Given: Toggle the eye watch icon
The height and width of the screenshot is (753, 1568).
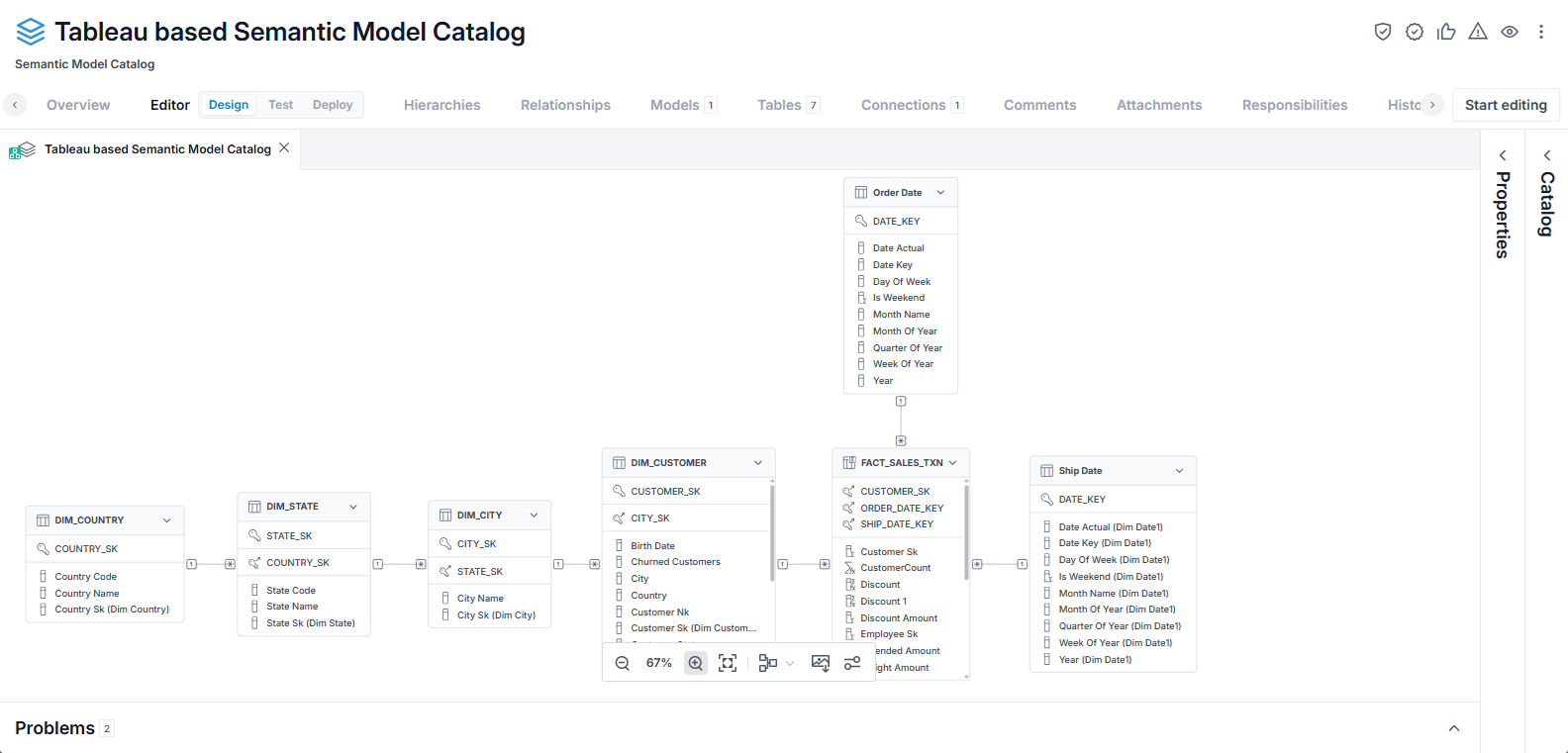Looking at the screenshot, I should pos(1510,32).
